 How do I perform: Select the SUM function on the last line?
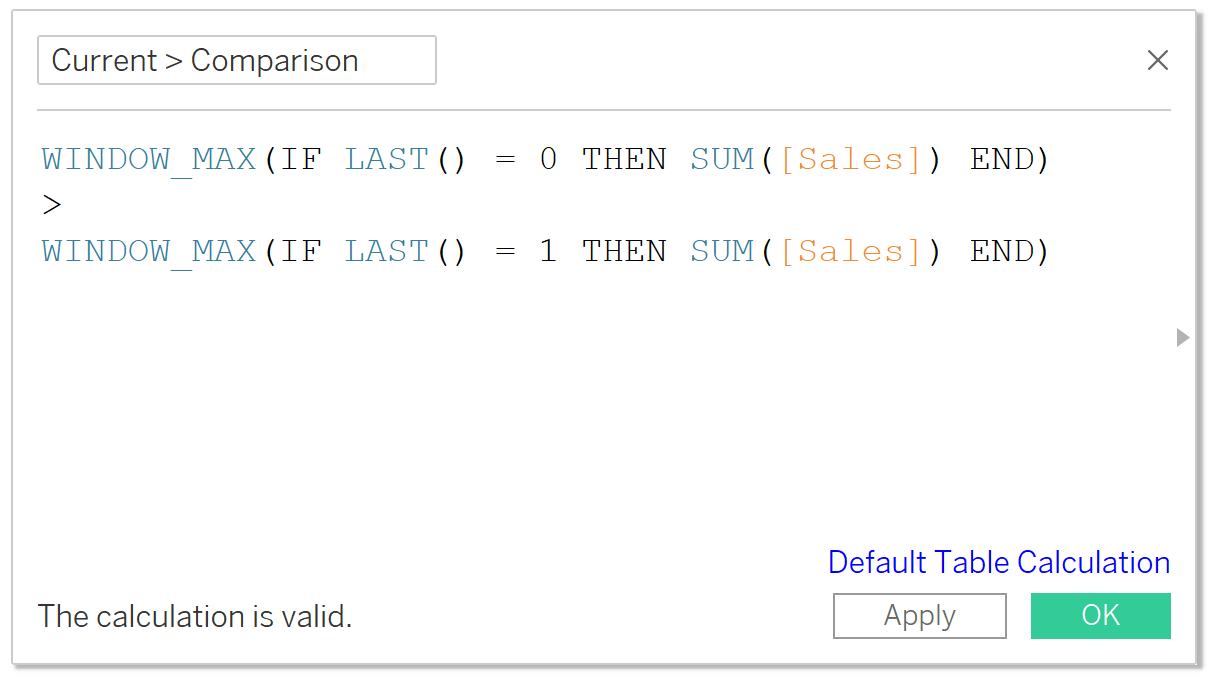point(722,251)
